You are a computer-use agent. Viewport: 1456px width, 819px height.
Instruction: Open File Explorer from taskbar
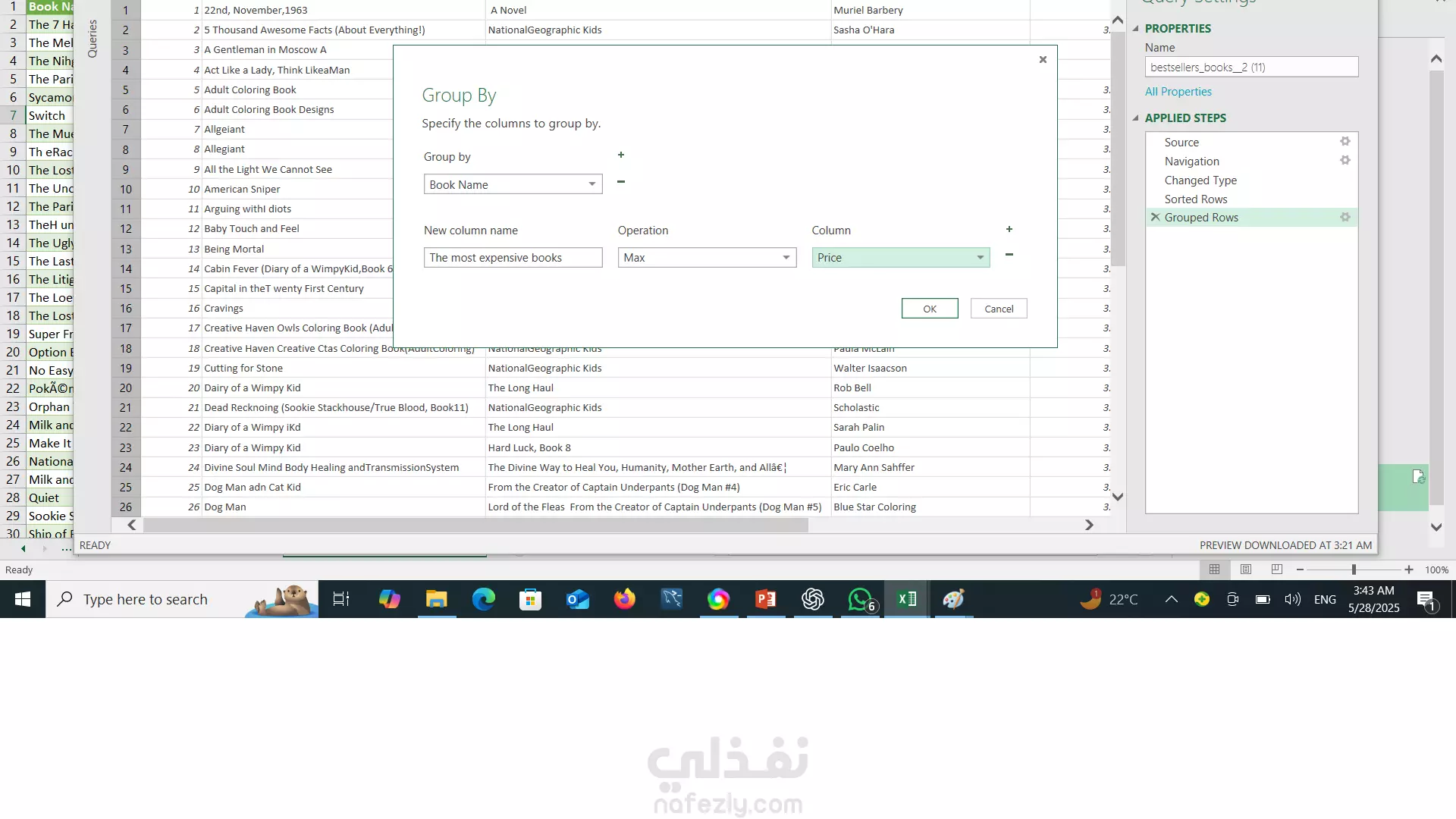[436, 599]
